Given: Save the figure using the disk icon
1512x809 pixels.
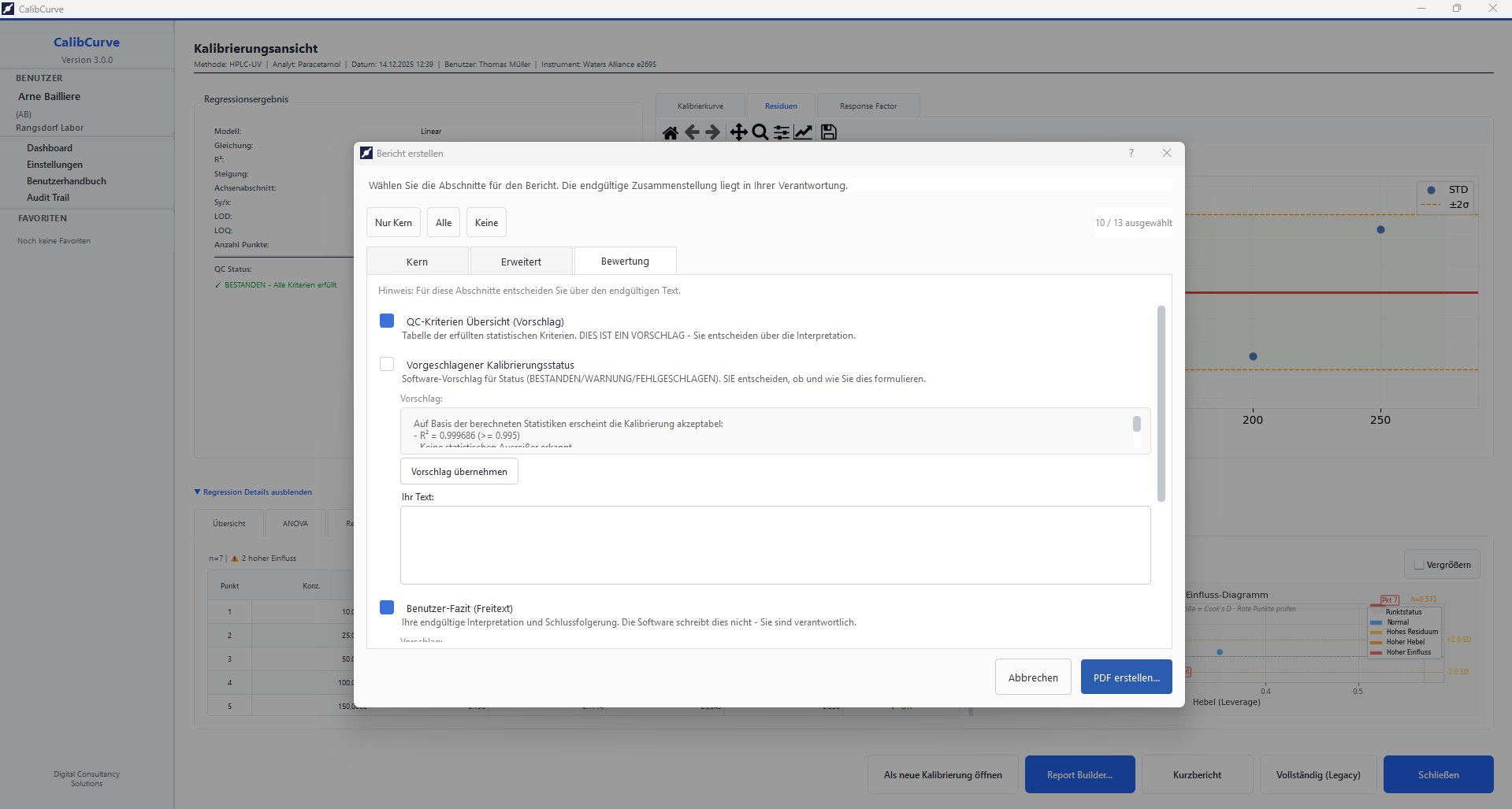Looking at the screenshot, I should [828, 132].
